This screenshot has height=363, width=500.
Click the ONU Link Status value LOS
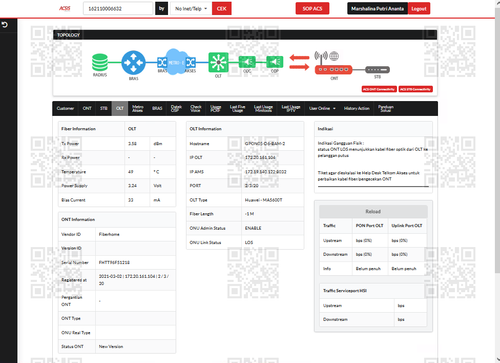click(249, 242)
